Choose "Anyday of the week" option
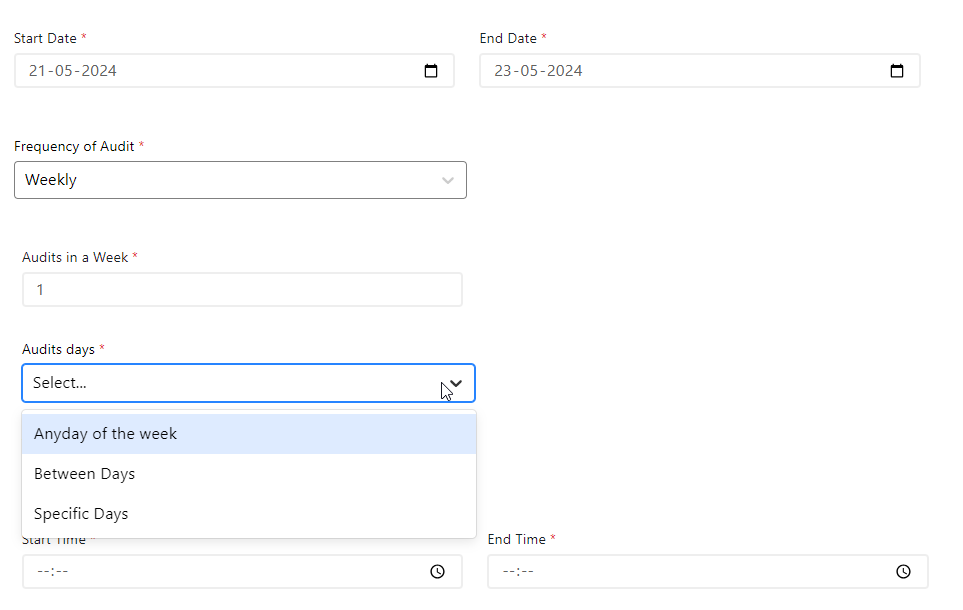963x610 pixels. (x=105, y=434)
